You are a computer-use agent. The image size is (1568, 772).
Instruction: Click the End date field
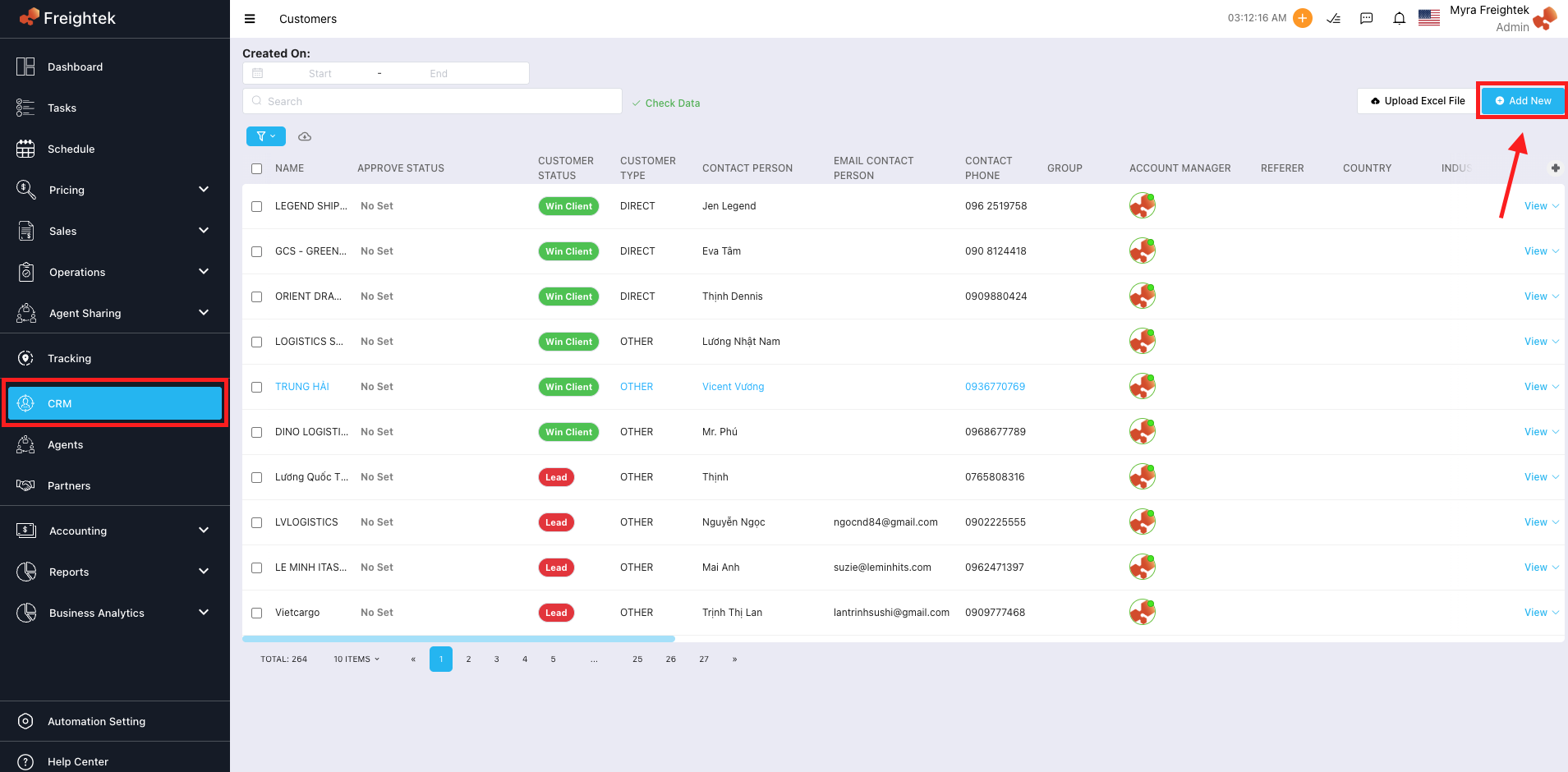point(439,74)
